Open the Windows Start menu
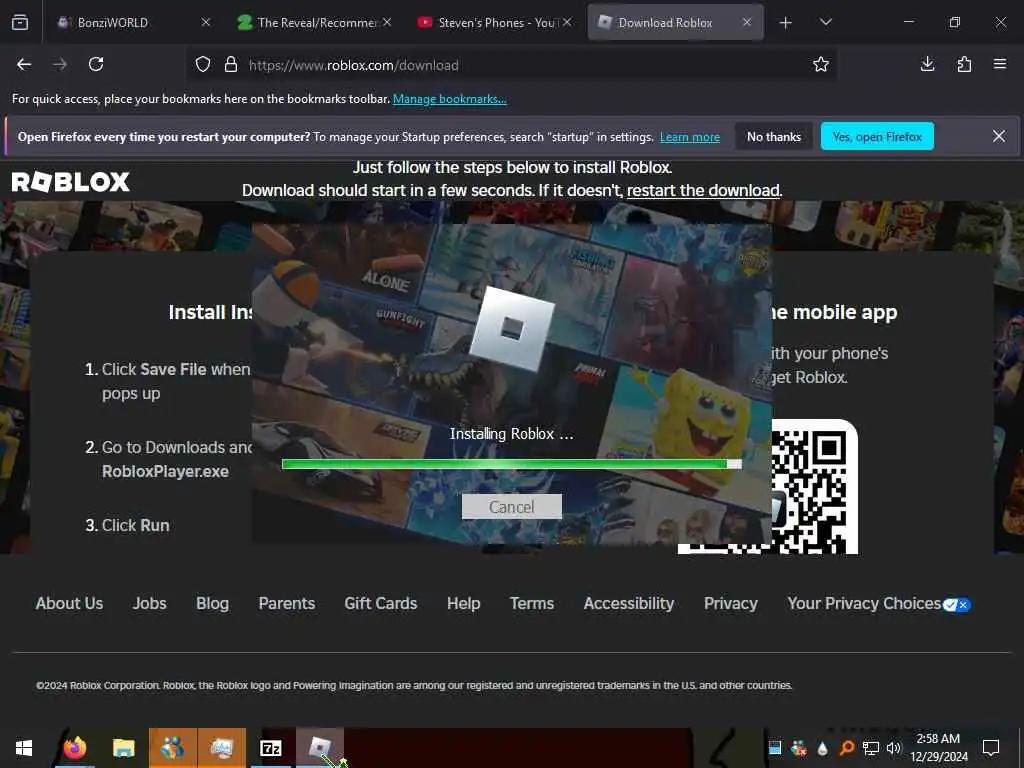1024x768 pixels. [24, 748]
